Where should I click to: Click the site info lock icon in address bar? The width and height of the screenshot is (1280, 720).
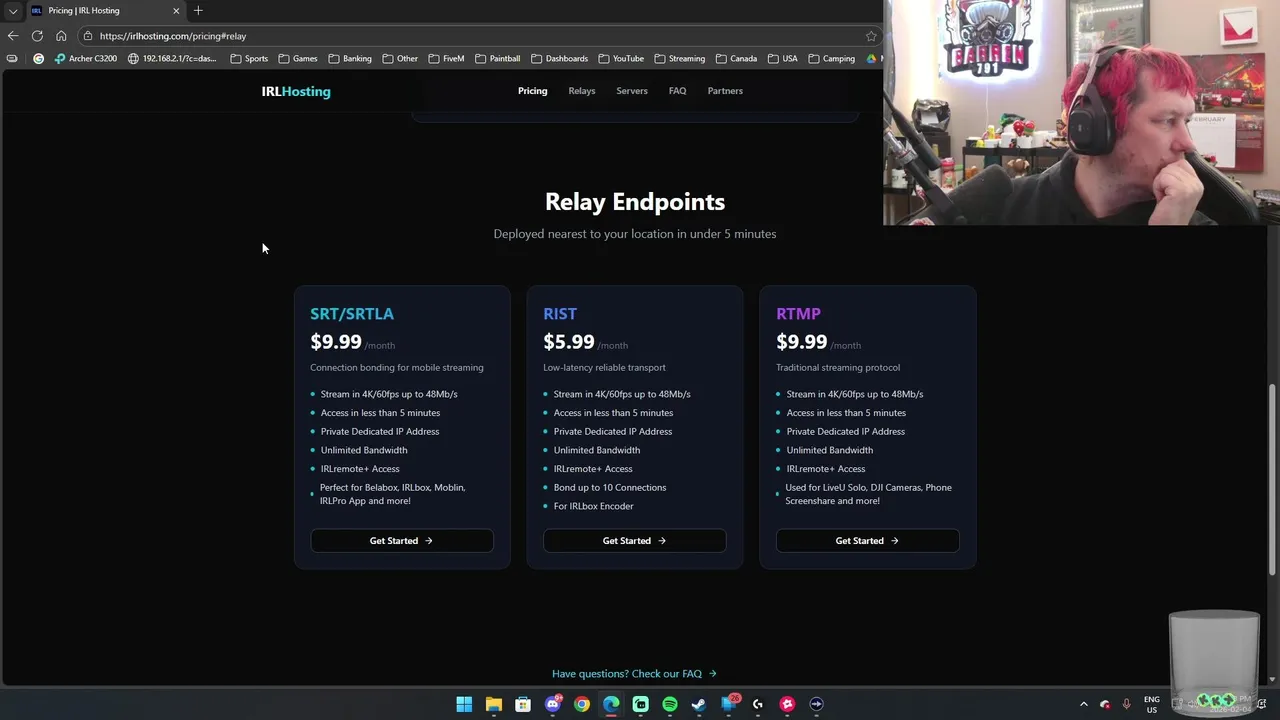click(x=89, y=36)
